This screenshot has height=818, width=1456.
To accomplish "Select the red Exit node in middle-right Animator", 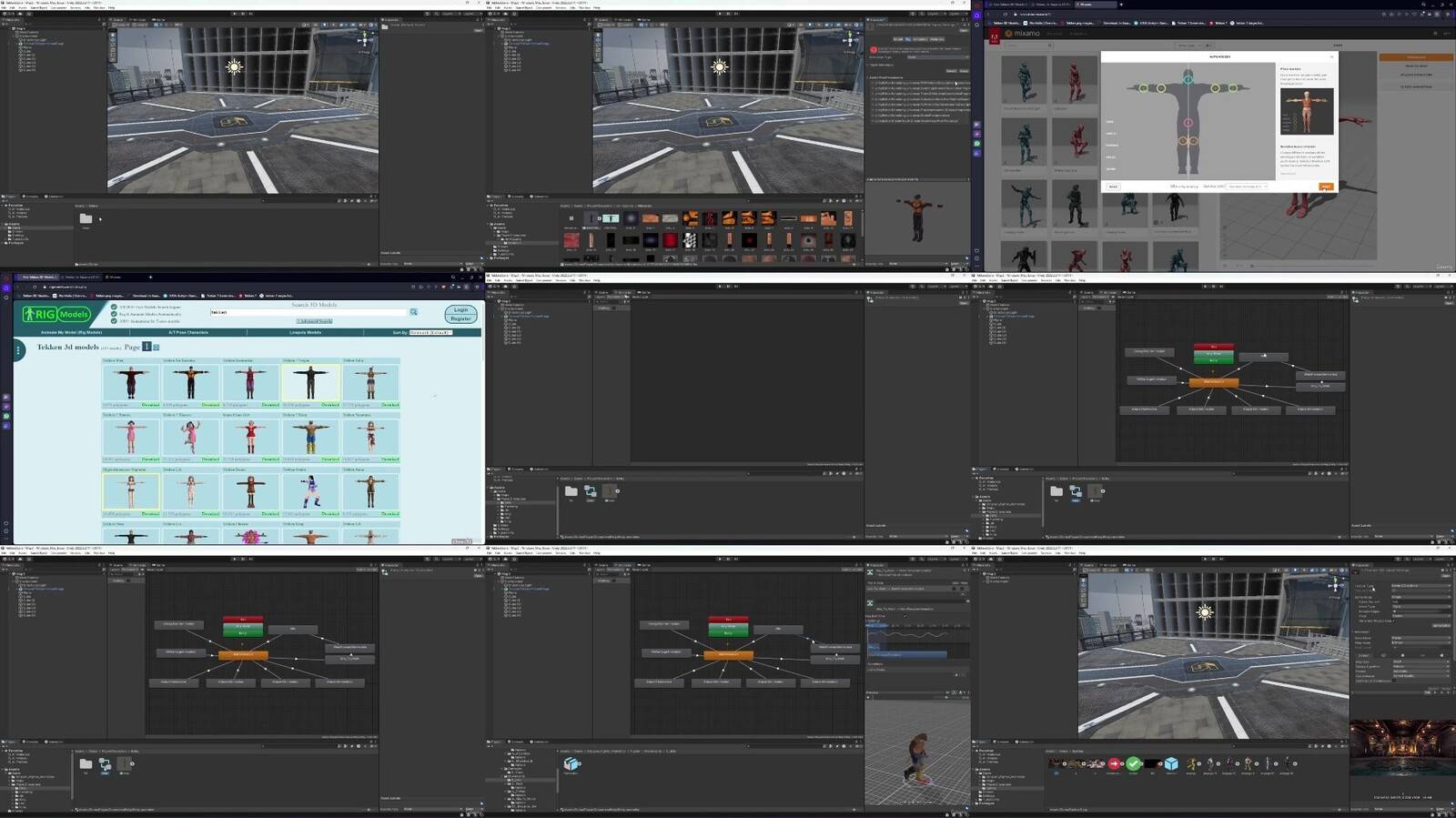I will (1213, 347).
